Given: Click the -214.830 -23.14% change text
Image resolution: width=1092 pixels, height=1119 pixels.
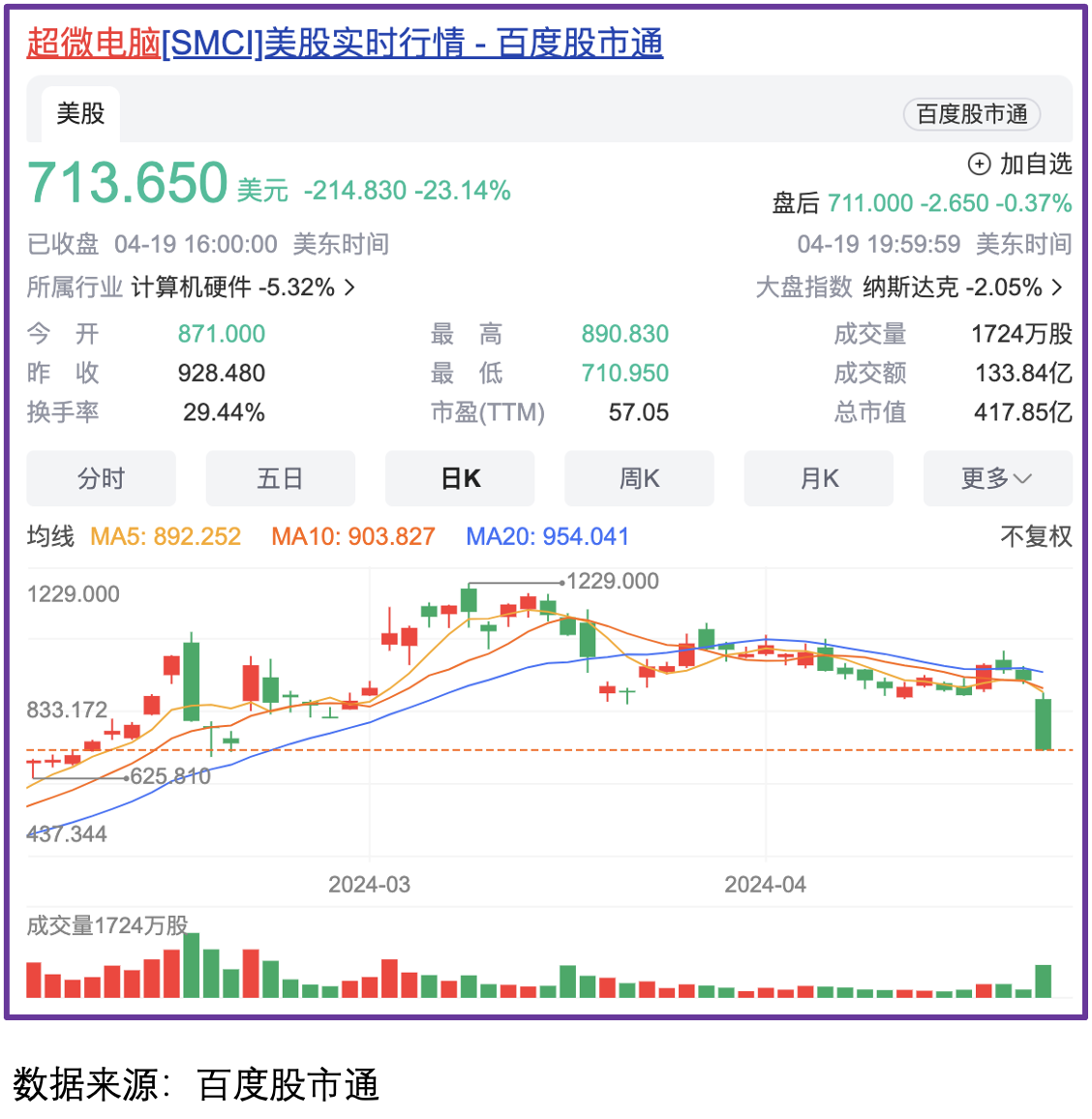Looking at the screenshot, I should click(407, 191).
